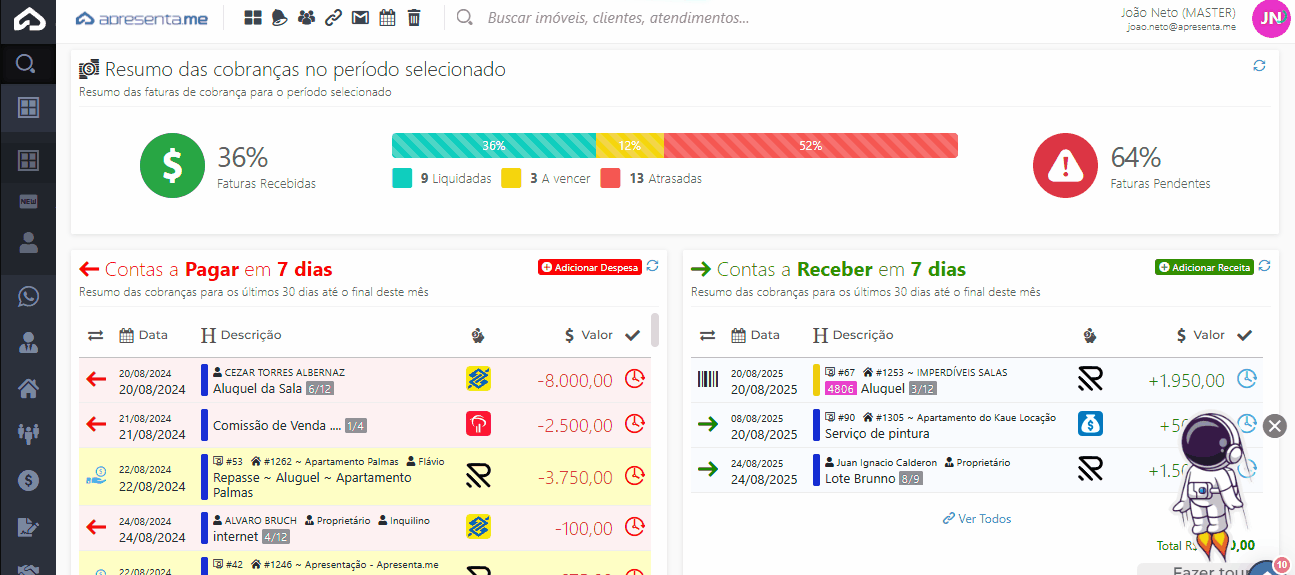Click clock status icon for -8.000,00 expense
Screen dimensions: 1295x575
[x=634, y=379]
